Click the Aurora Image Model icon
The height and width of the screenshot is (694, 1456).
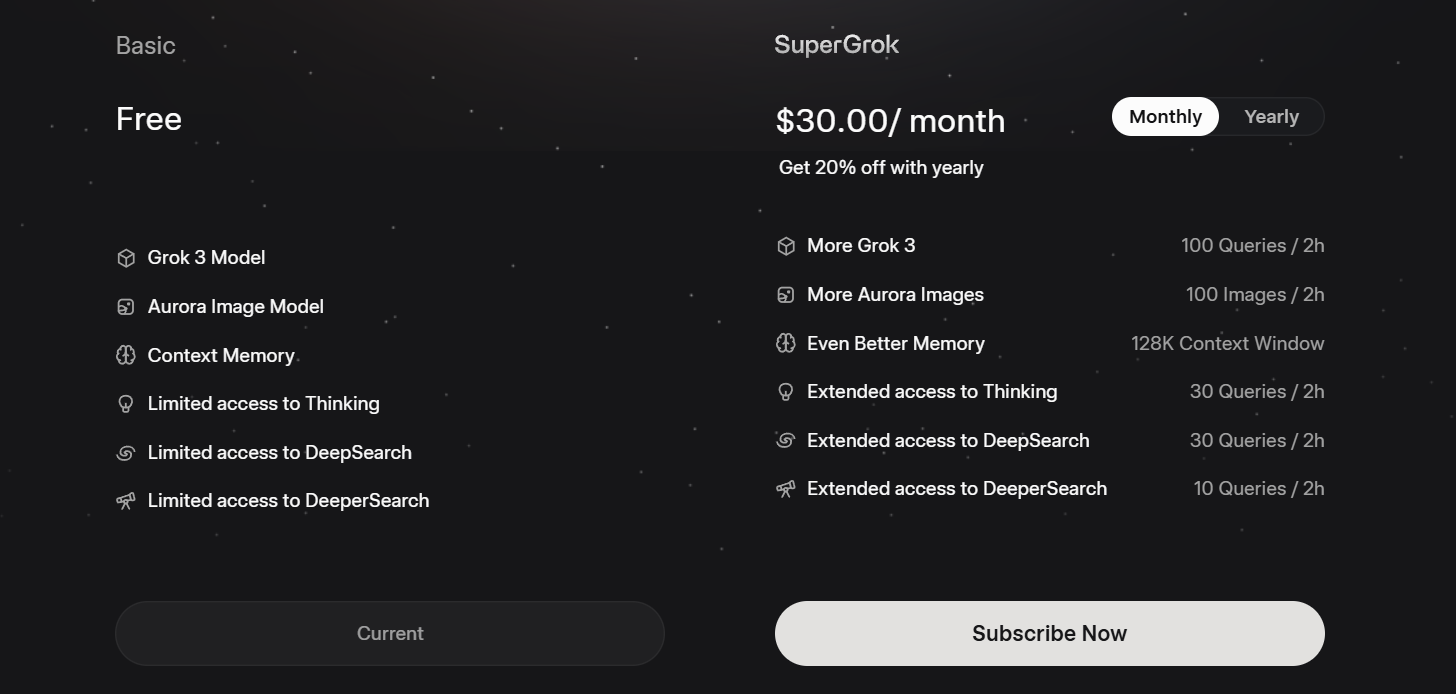(126, 307)
